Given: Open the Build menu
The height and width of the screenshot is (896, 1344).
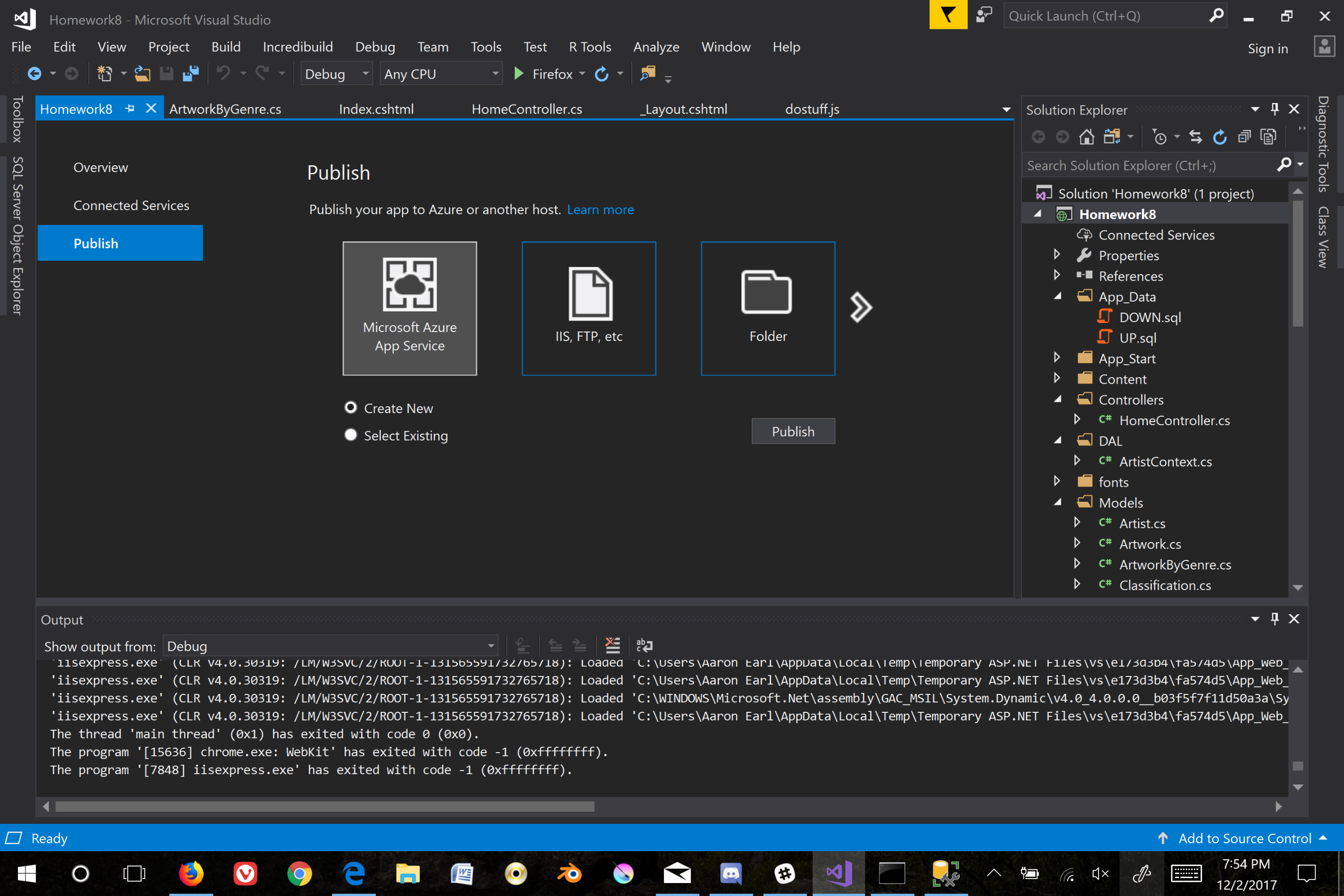Looking at the screenshot, I should pos(225,47).
